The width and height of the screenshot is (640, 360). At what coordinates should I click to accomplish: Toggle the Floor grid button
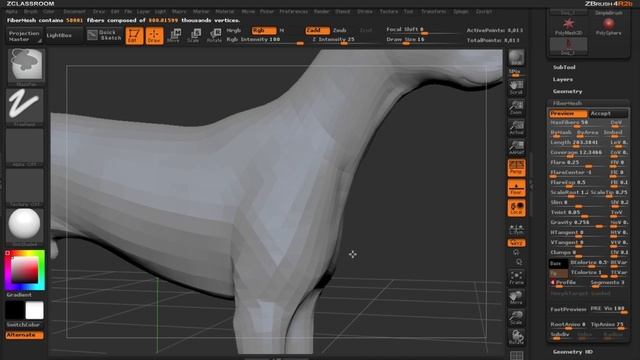[x=516, y=188]
